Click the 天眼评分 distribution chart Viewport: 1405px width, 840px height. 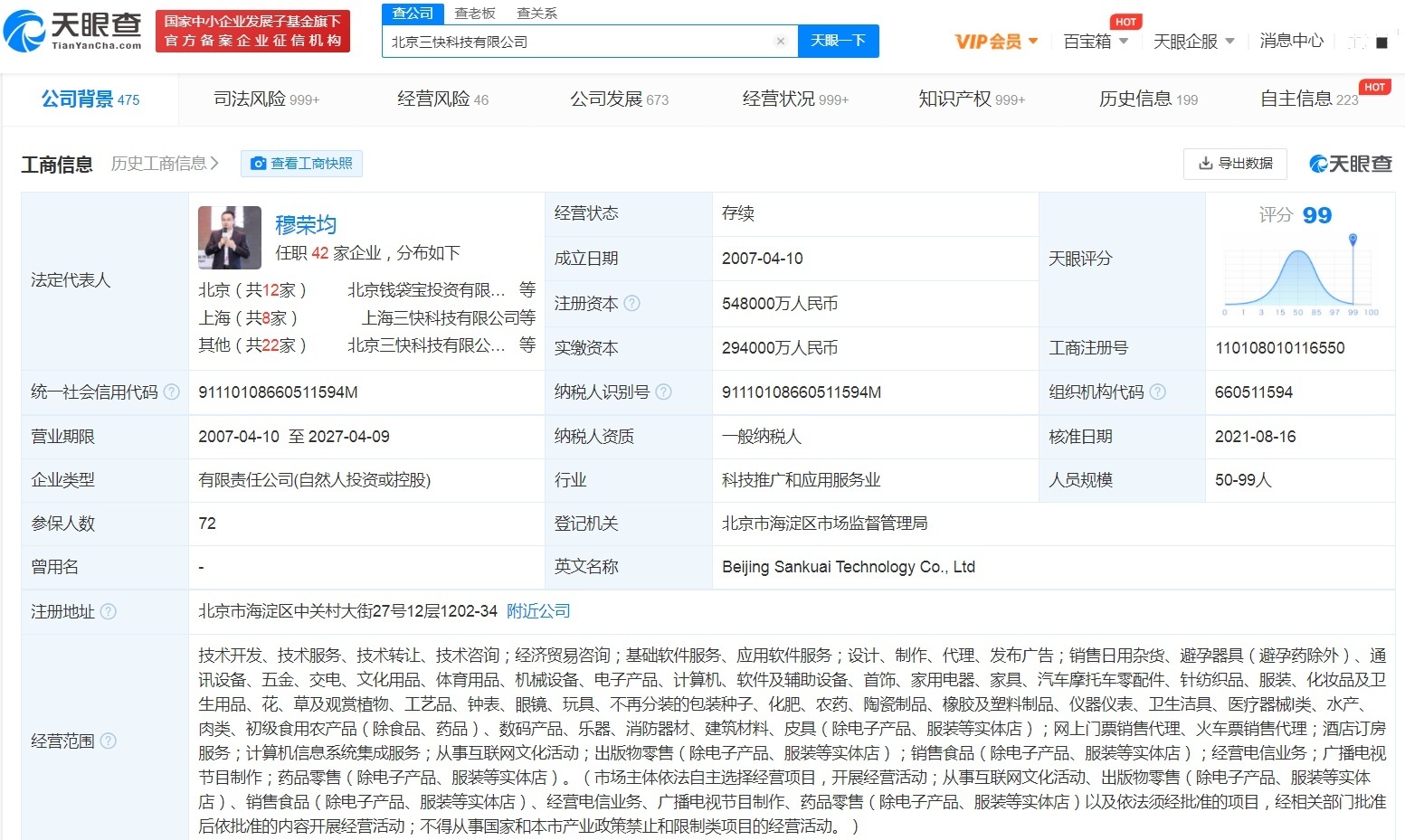point(1300,275)
